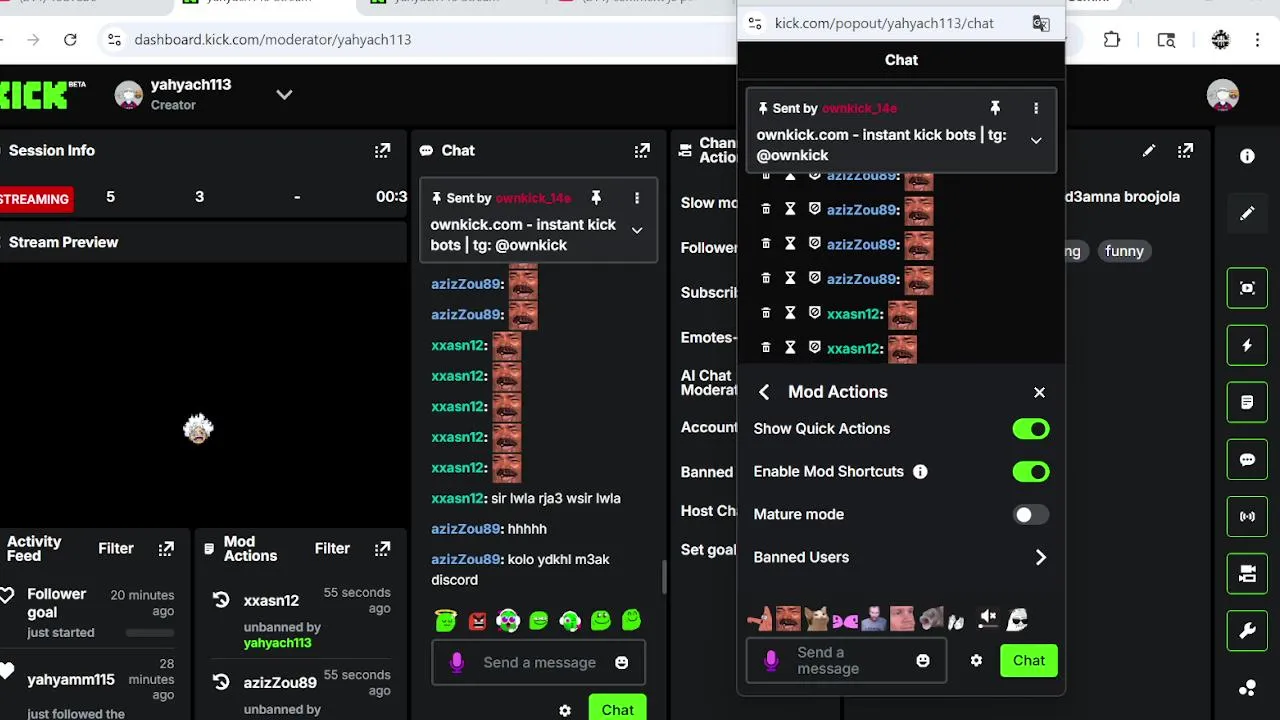Open three-dot menu on popout pinned message
The image size is (1280, 720).
(x=1036, y=108)
